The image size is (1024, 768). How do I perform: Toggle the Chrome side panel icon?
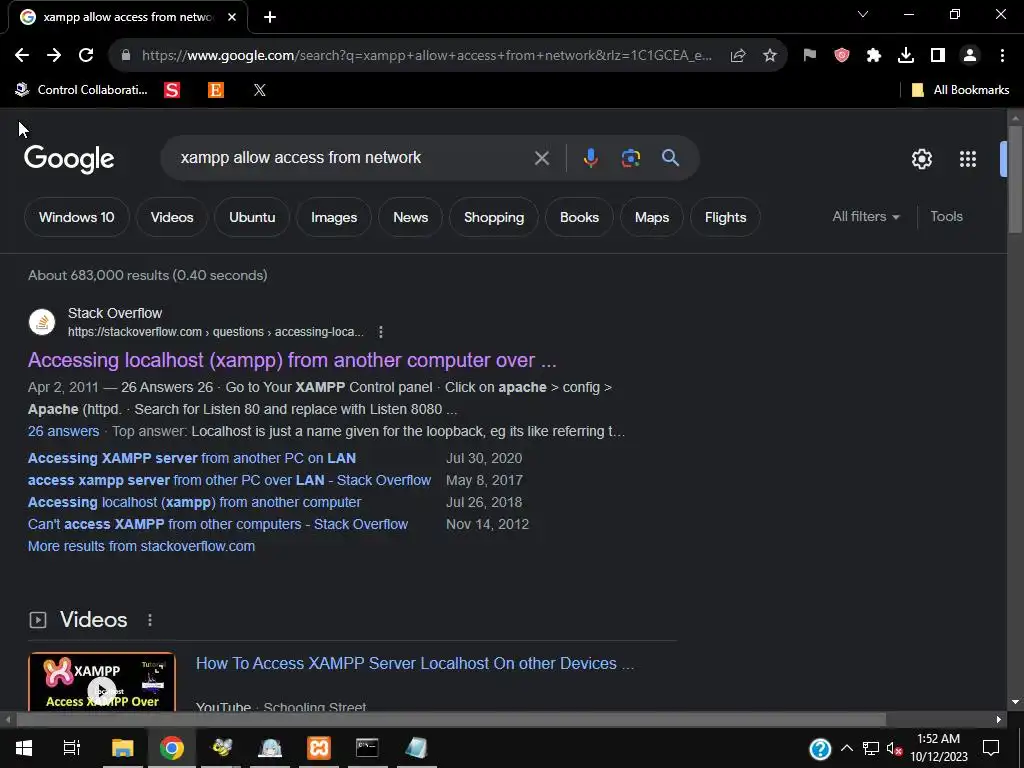pos(938,56)
